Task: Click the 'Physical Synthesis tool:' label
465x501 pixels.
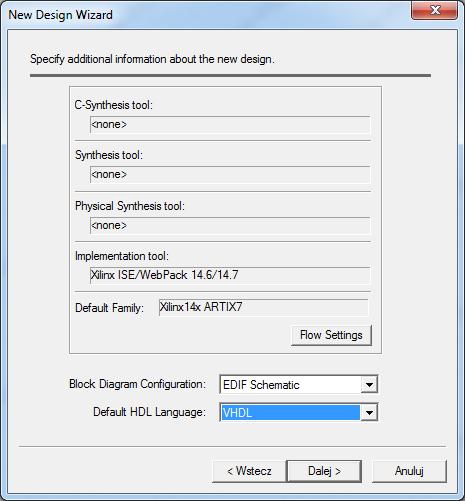Action: pyautogui.click(x=130, y=206)
